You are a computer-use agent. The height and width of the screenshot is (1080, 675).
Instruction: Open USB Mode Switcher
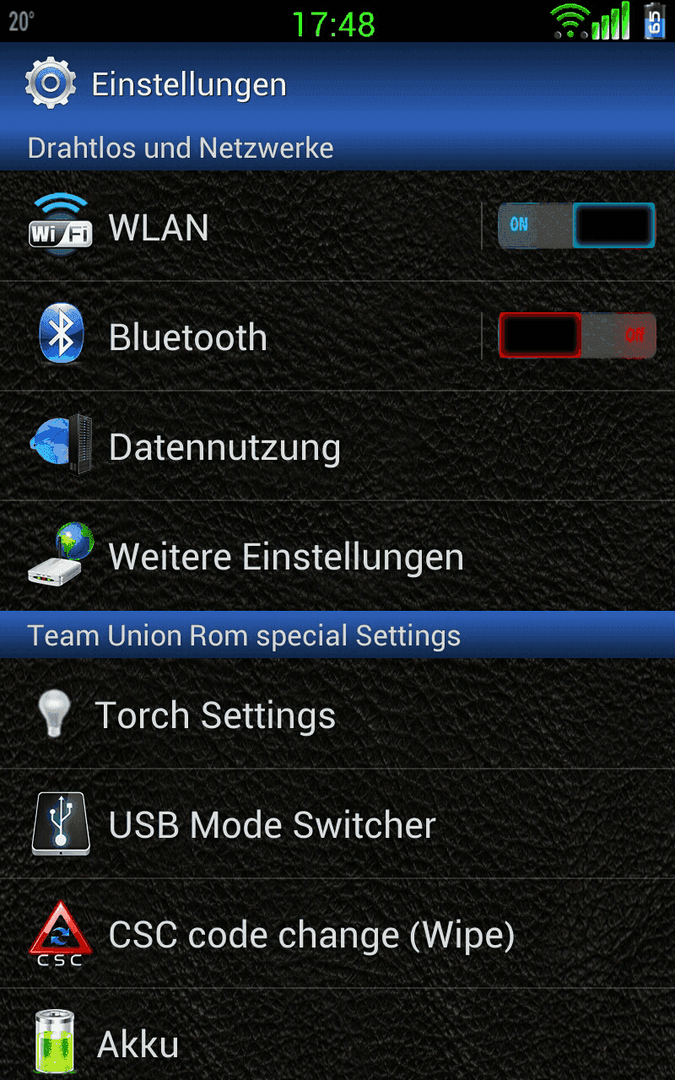[338, 824]
